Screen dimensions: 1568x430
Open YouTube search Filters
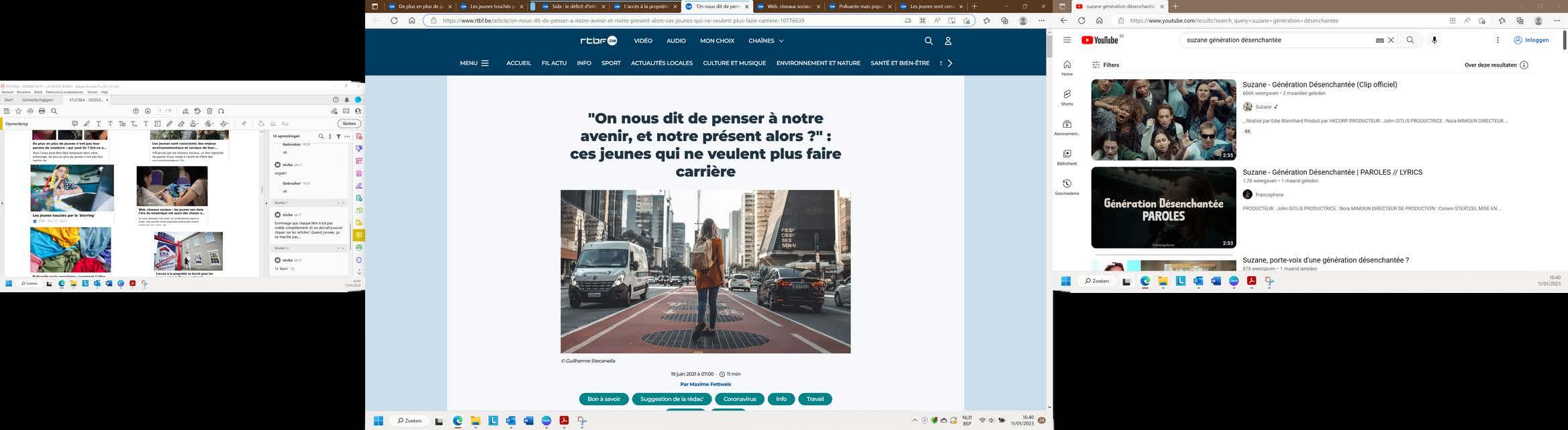(1106, 65)
